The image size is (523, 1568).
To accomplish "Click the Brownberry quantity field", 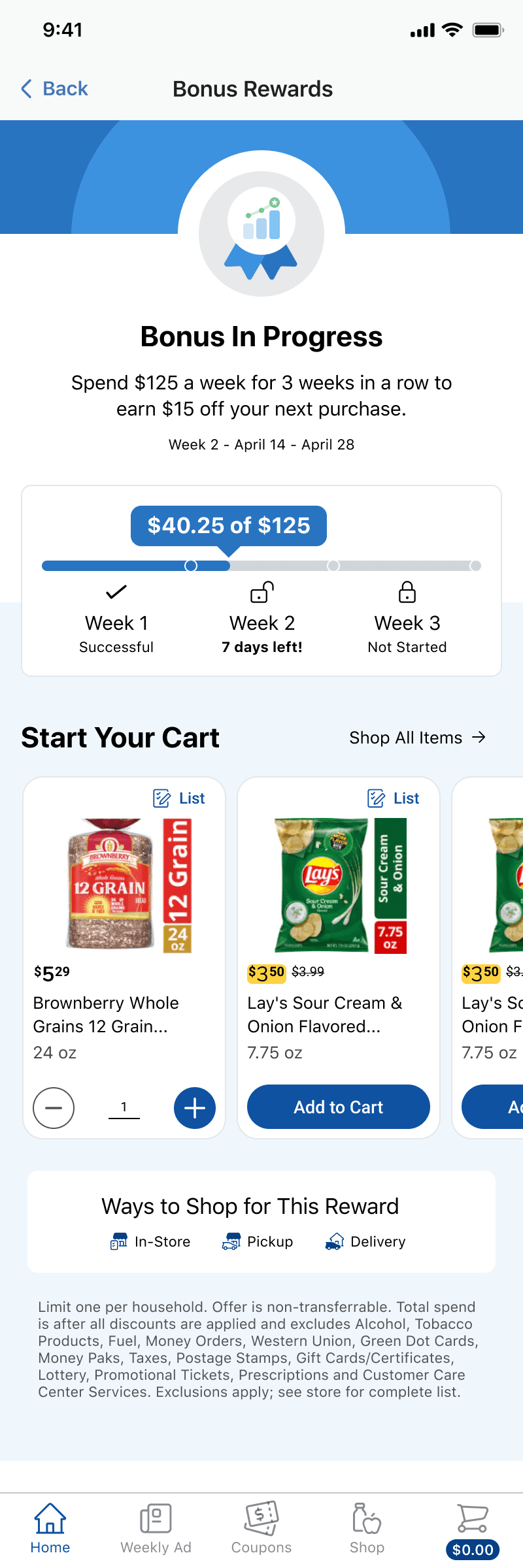I will pos(124,1108).
